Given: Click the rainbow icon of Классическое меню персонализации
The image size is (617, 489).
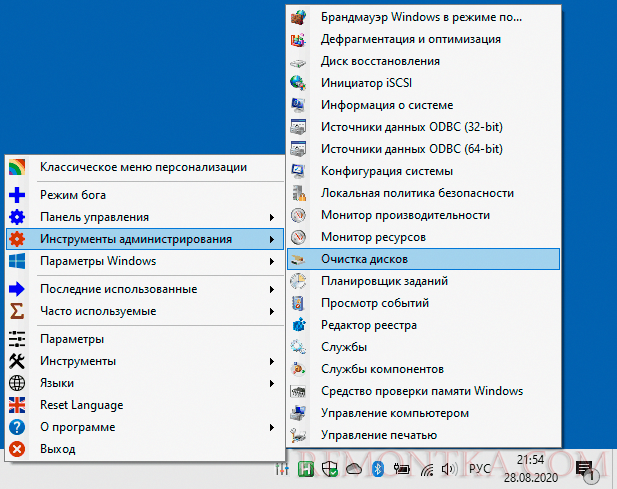Looking at the screenshot, I should tap(17, 167).
